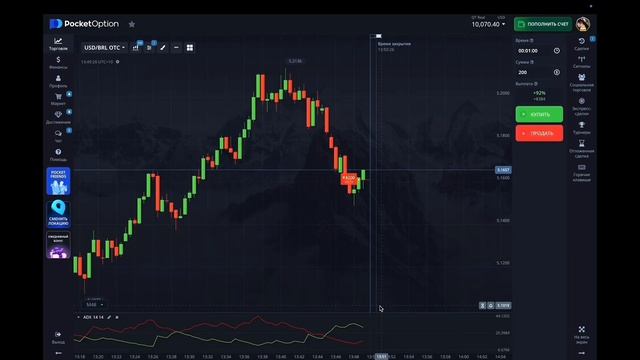640x360 pixels.
Task: Open the Hotkeys keyboard panel
Action: click(x=582, y=173)
